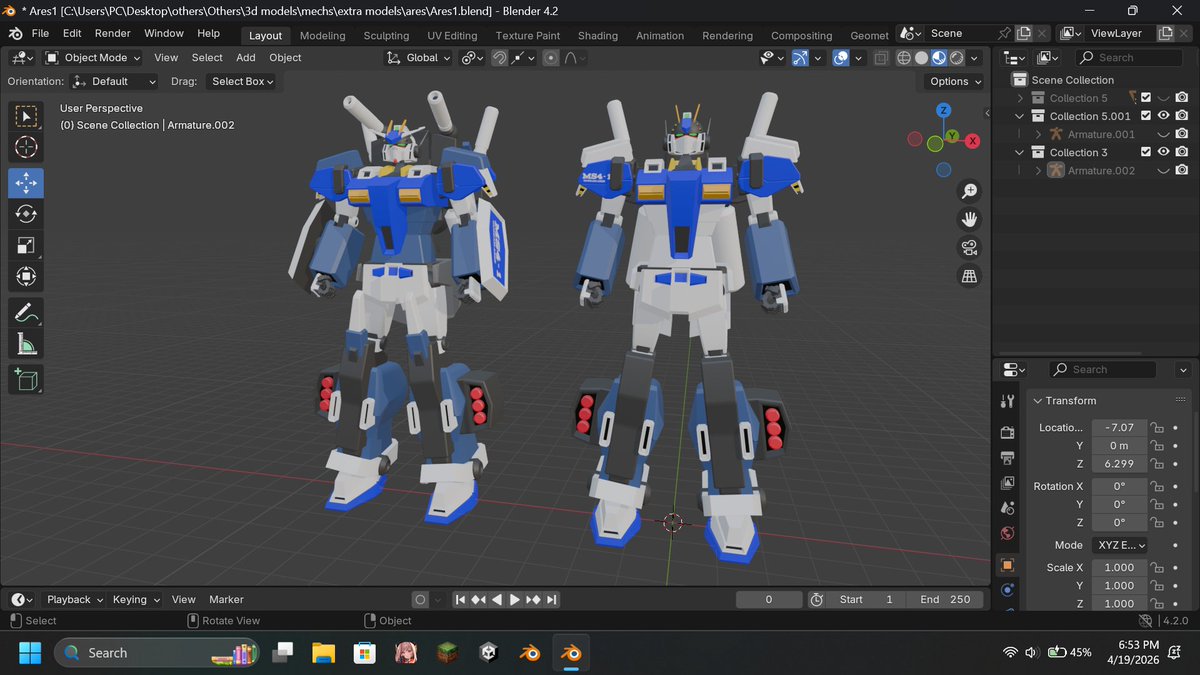
Task: Open the Render properties tab
Action: tap(1007, 432)
